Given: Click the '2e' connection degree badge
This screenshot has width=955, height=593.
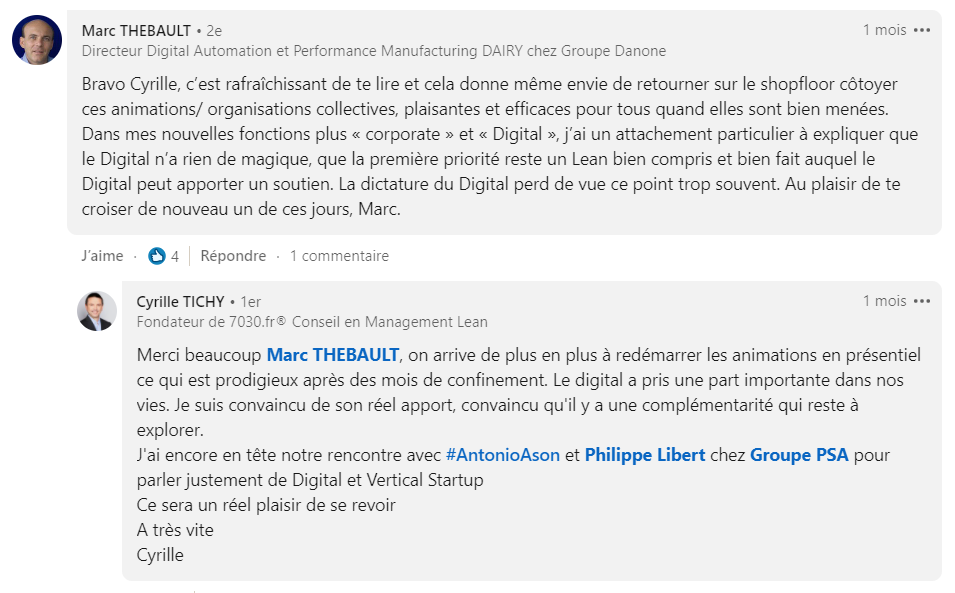Looking at the screenshot, I should pyautogui.click(x=214, y=30).
